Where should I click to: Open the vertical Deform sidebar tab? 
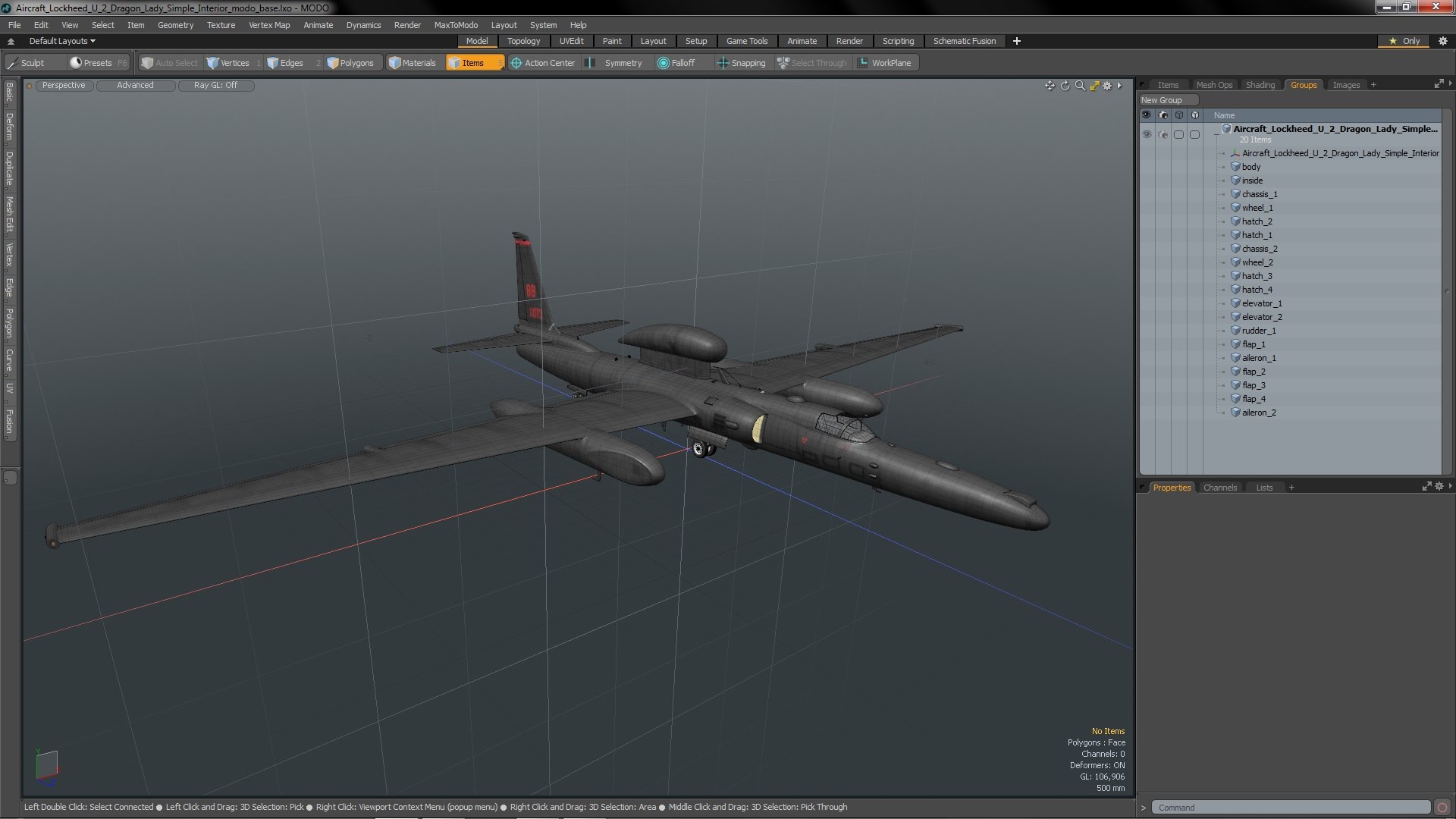[9, 127]
